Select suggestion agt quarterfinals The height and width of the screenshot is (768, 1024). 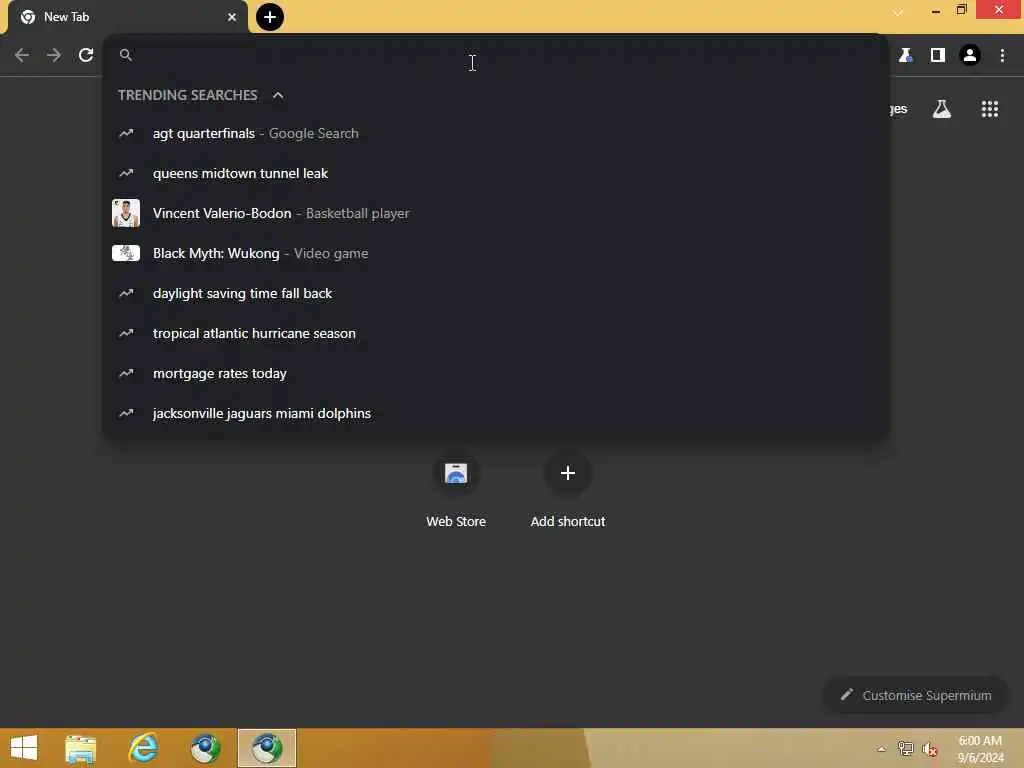point(496,133)
